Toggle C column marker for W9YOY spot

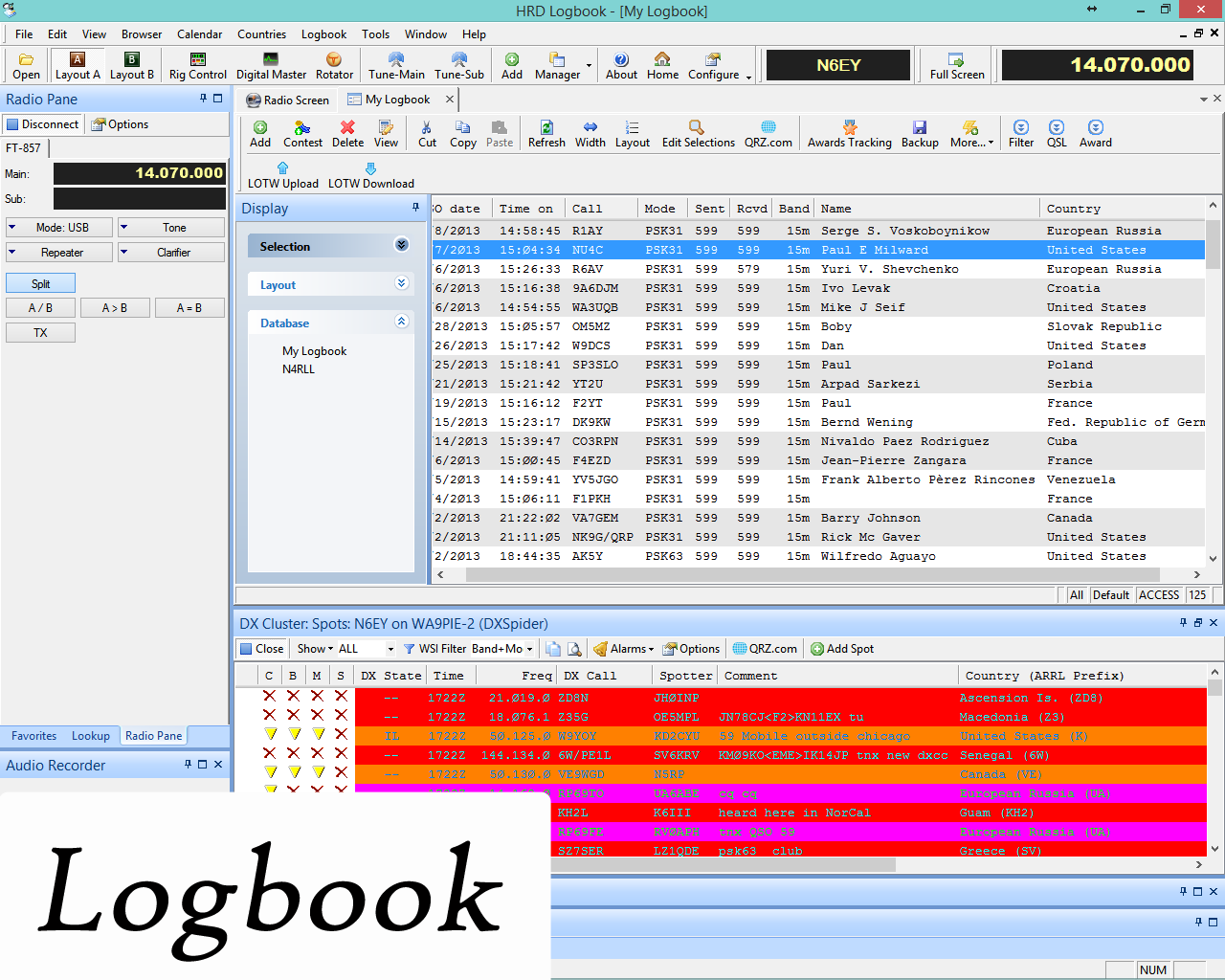(270, 735)
